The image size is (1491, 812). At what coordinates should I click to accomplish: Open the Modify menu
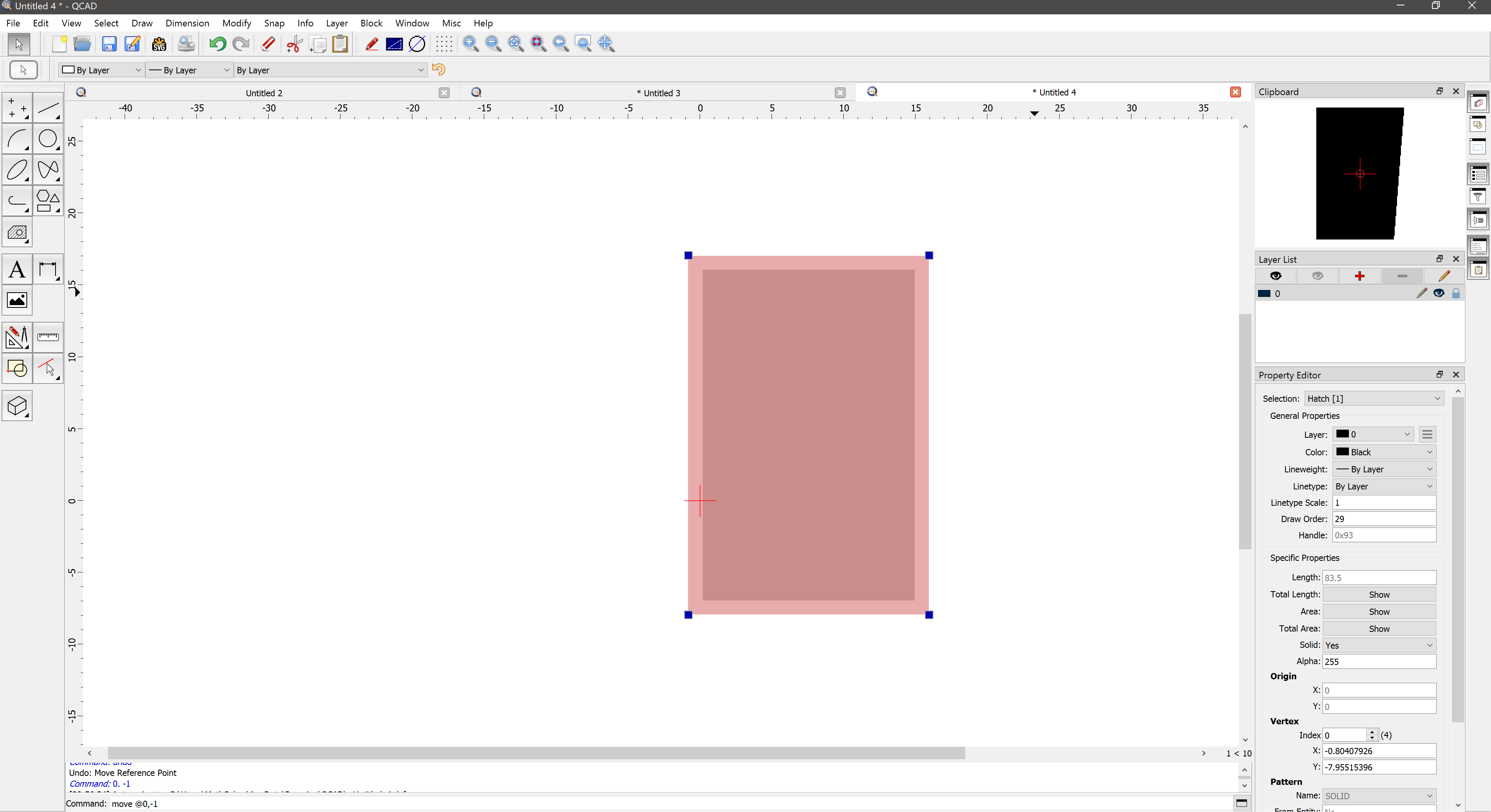(x=236, y=23)
